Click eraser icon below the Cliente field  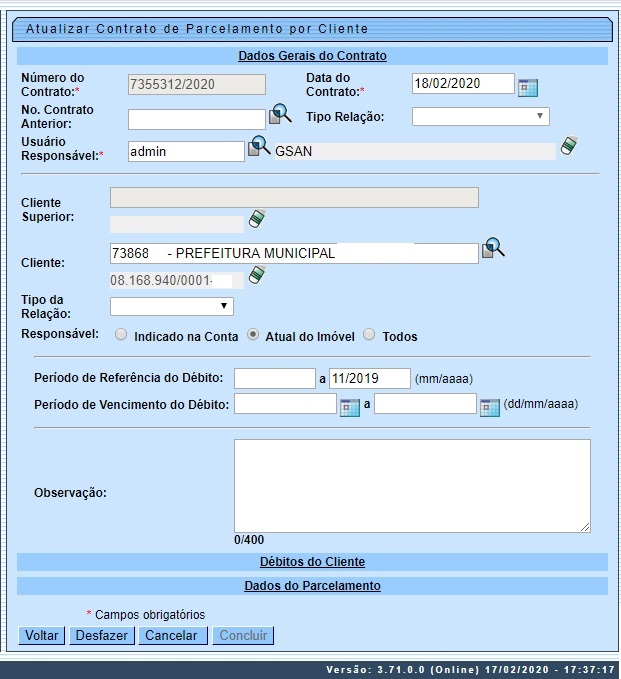[257, 275]
